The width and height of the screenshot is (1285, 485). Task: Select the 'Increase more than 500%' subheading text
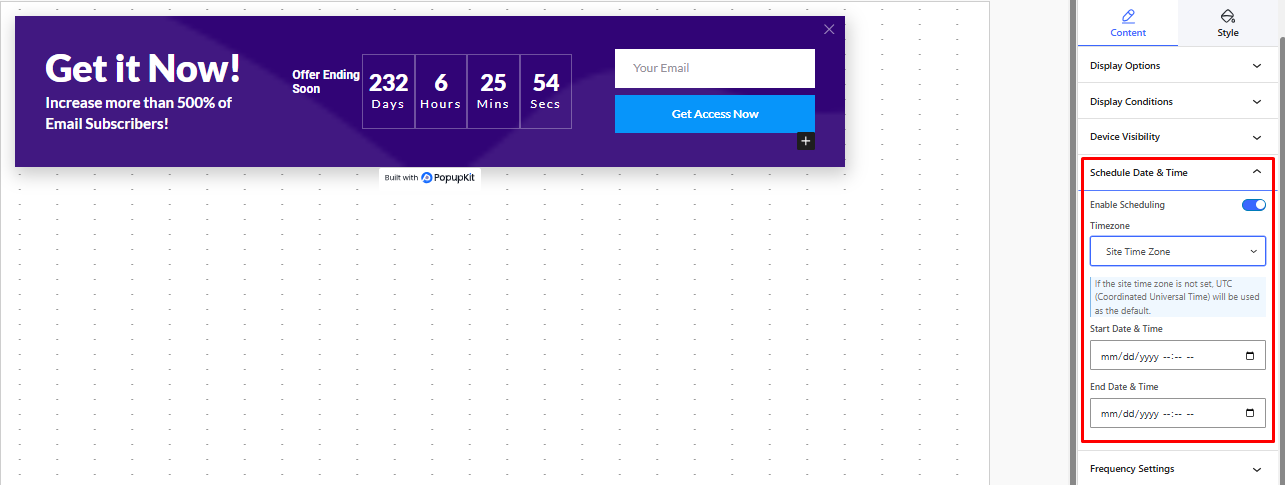pyautogui.click(x=138, y=113)
